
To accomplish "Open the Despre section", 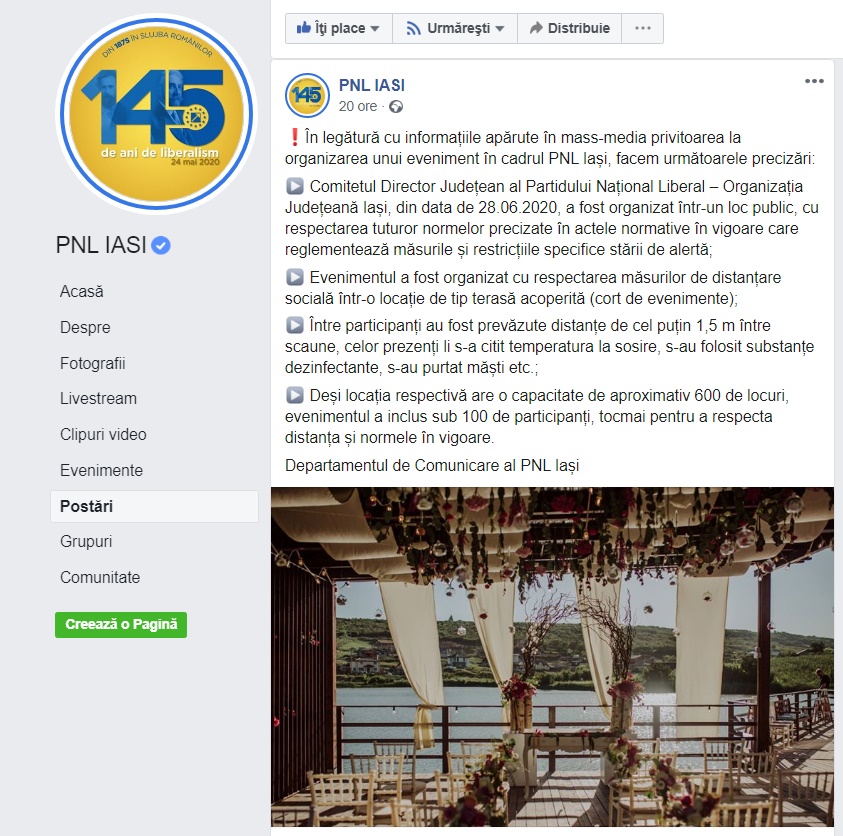I will pos(85,327).
